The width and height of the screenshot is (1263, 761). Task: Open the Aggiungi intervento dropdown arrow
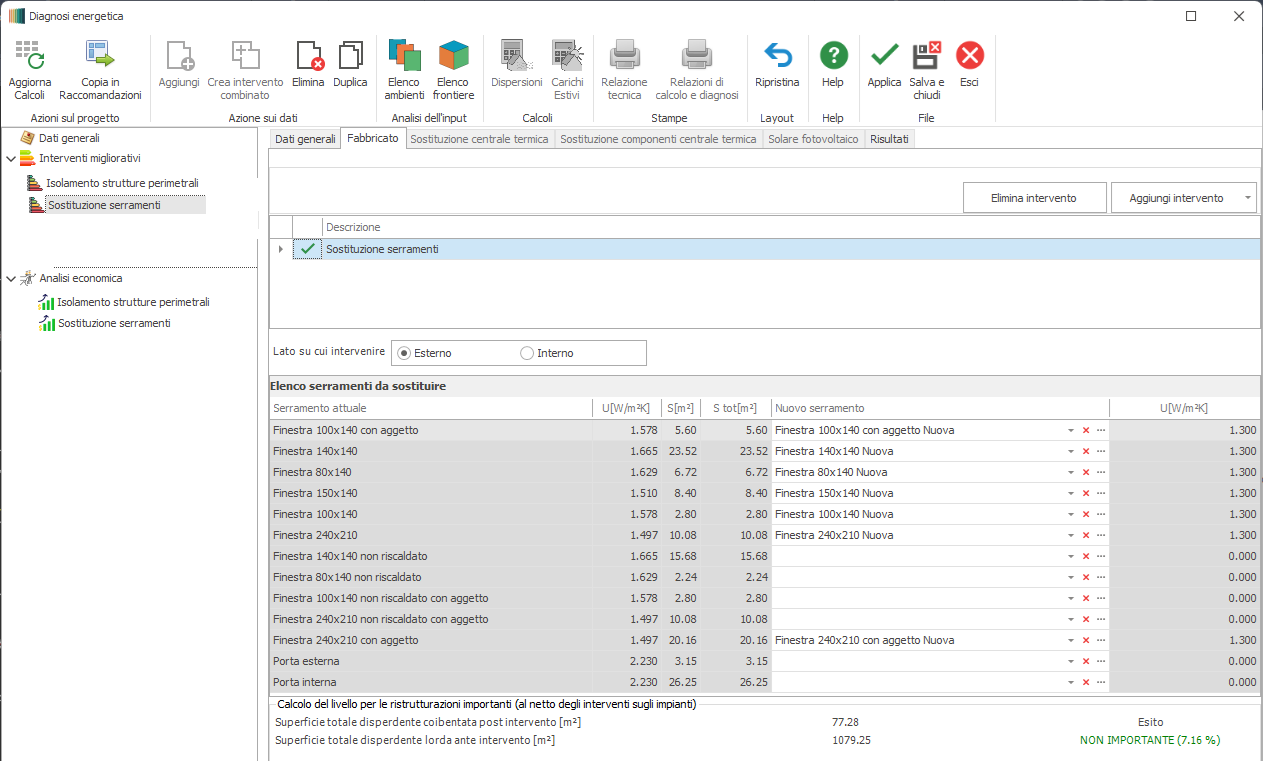pos(1247,198)
